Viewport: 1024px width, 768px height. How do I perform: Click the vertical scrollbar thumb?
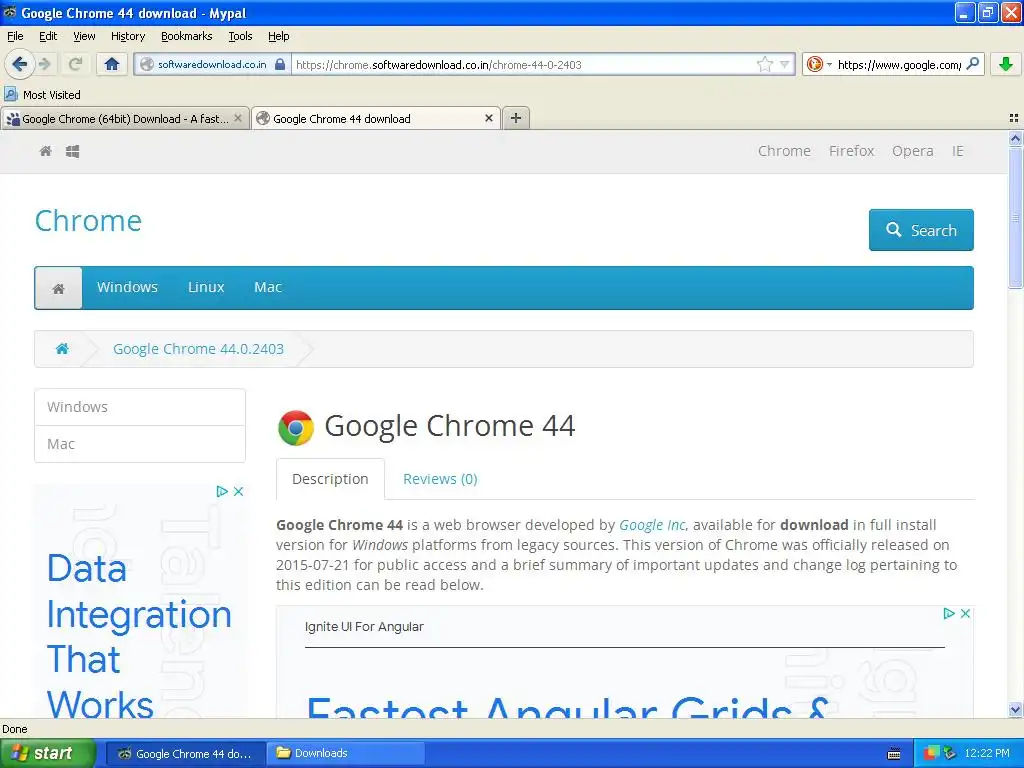click(1015, 217)
